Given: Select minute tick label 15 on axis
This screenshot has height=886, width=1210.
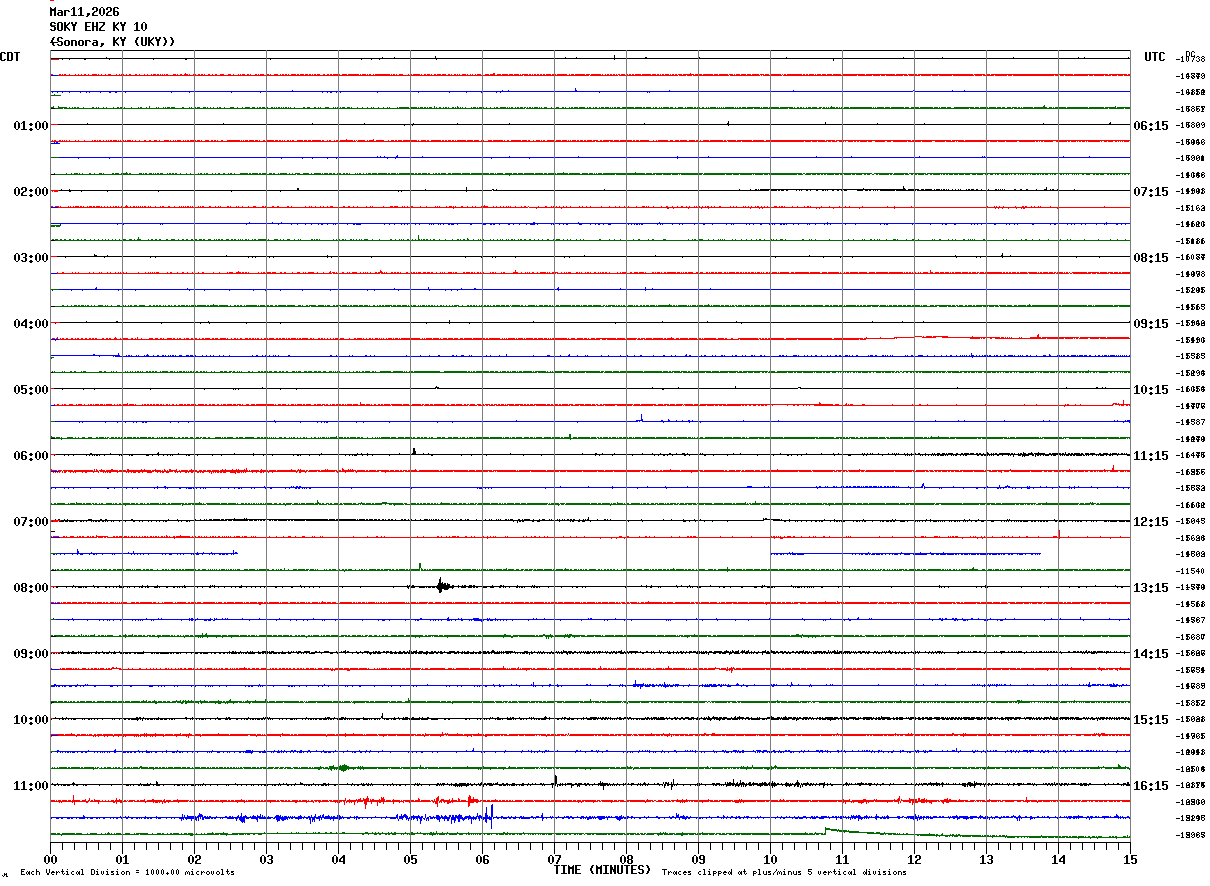Looking at the screenshot, I should [1130, 859].
